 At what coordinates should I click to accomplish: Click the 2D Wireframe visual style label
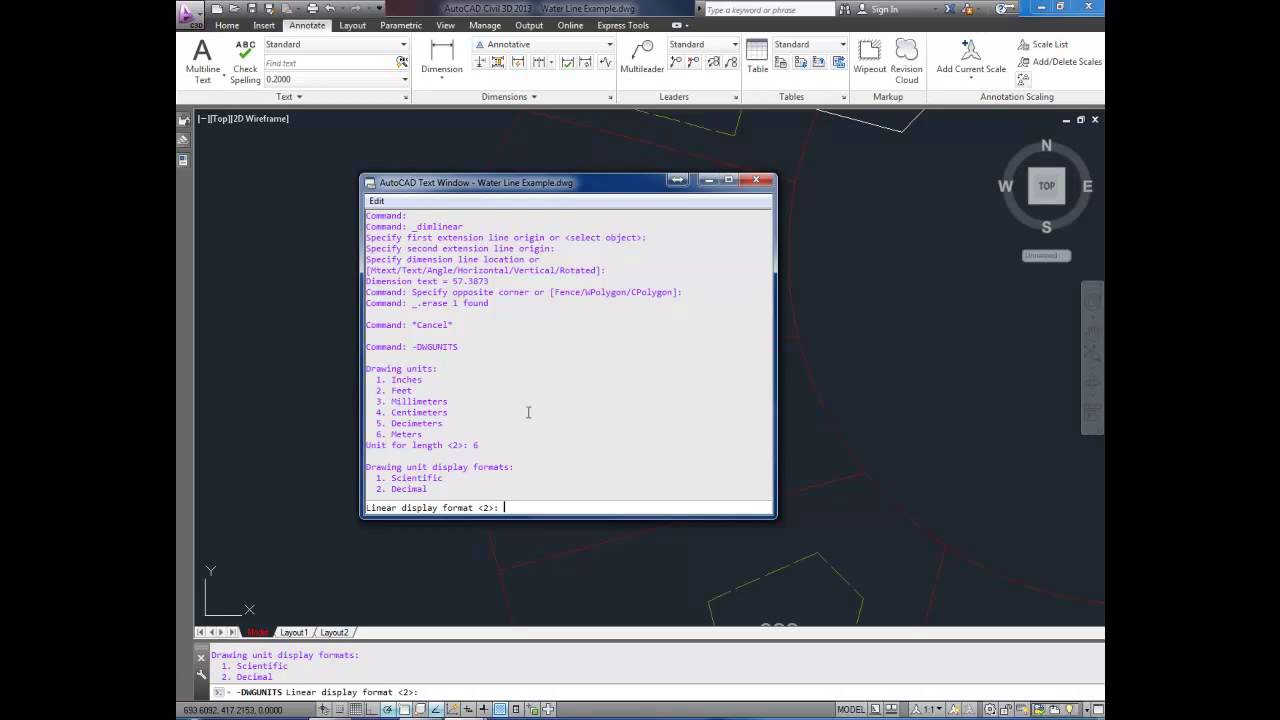point(262,119)
